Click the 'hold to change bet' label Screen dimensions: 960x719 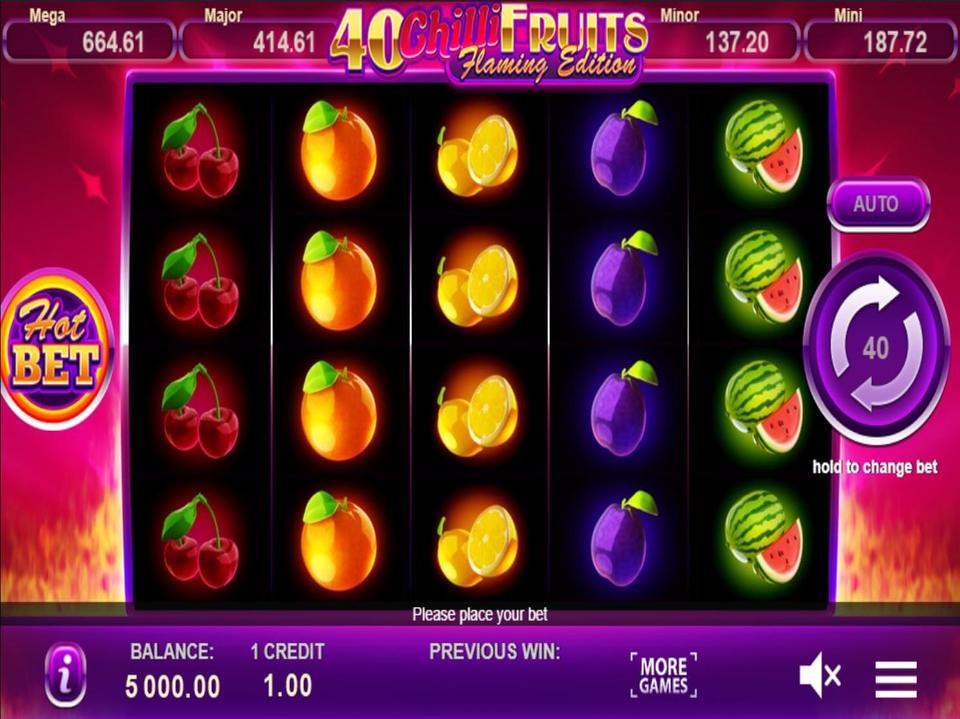point(875,467)
